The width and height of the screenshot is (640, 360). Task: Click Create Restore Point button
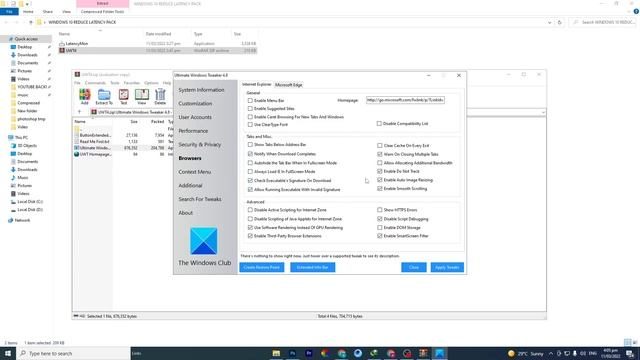(262, 267)
